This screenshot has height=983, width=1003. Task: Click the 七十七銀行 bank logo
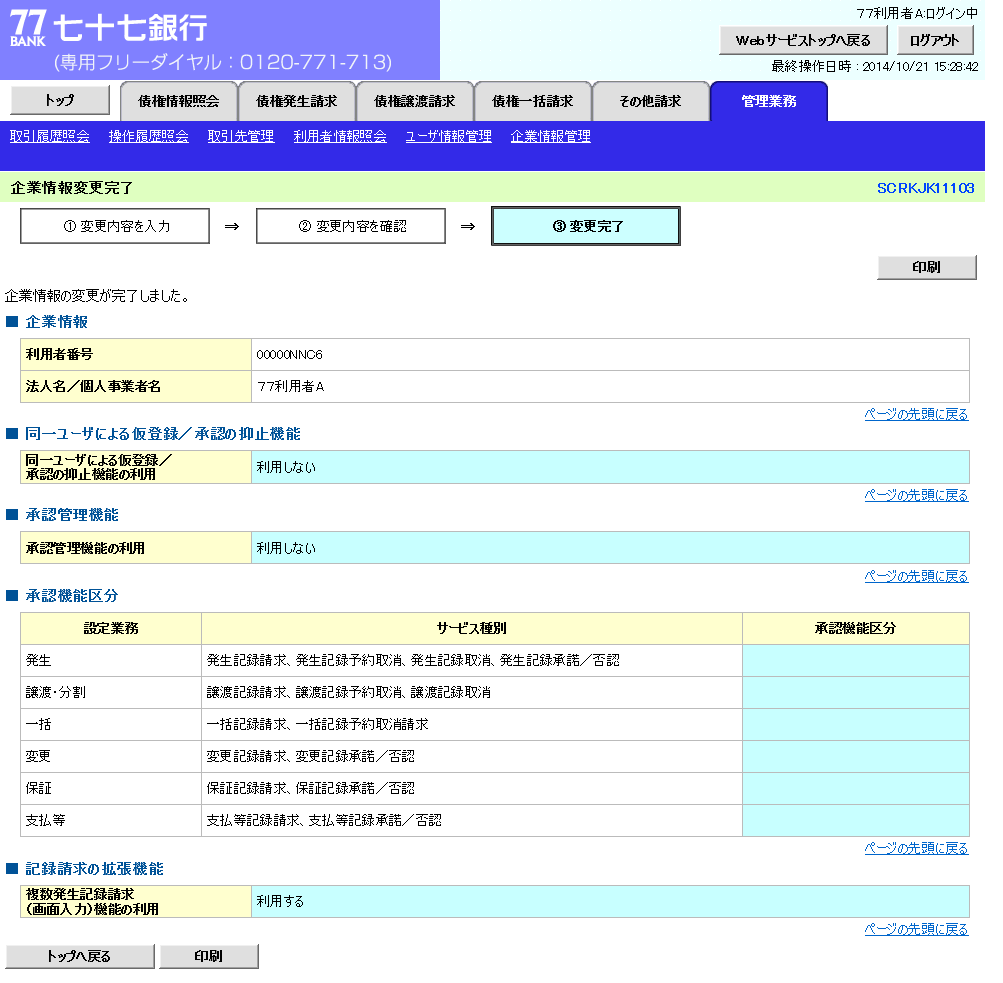109,28
